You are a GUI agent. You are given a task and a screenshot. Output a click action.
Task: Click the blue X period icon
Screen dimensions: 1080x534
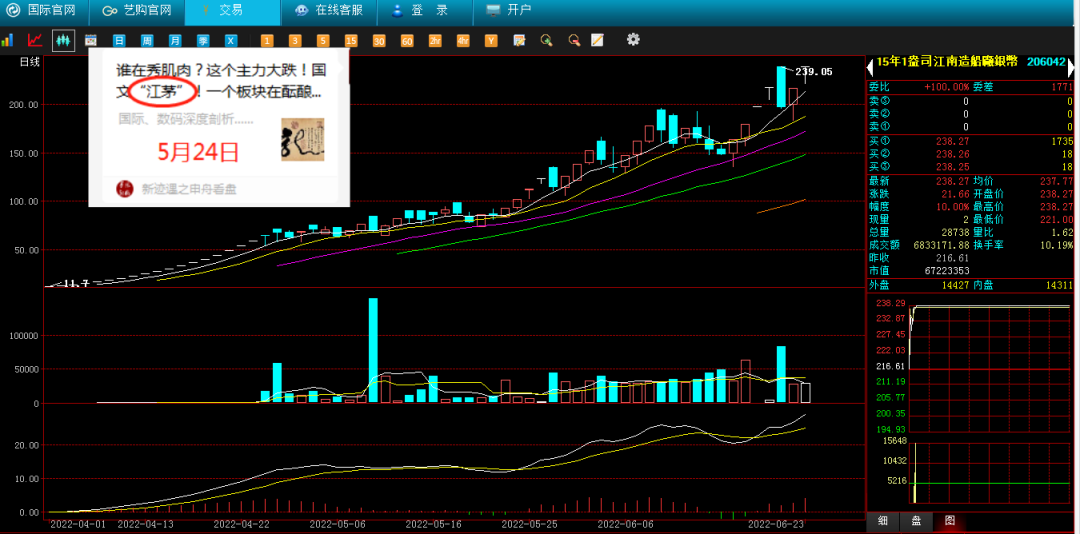[x=231, y=41]
